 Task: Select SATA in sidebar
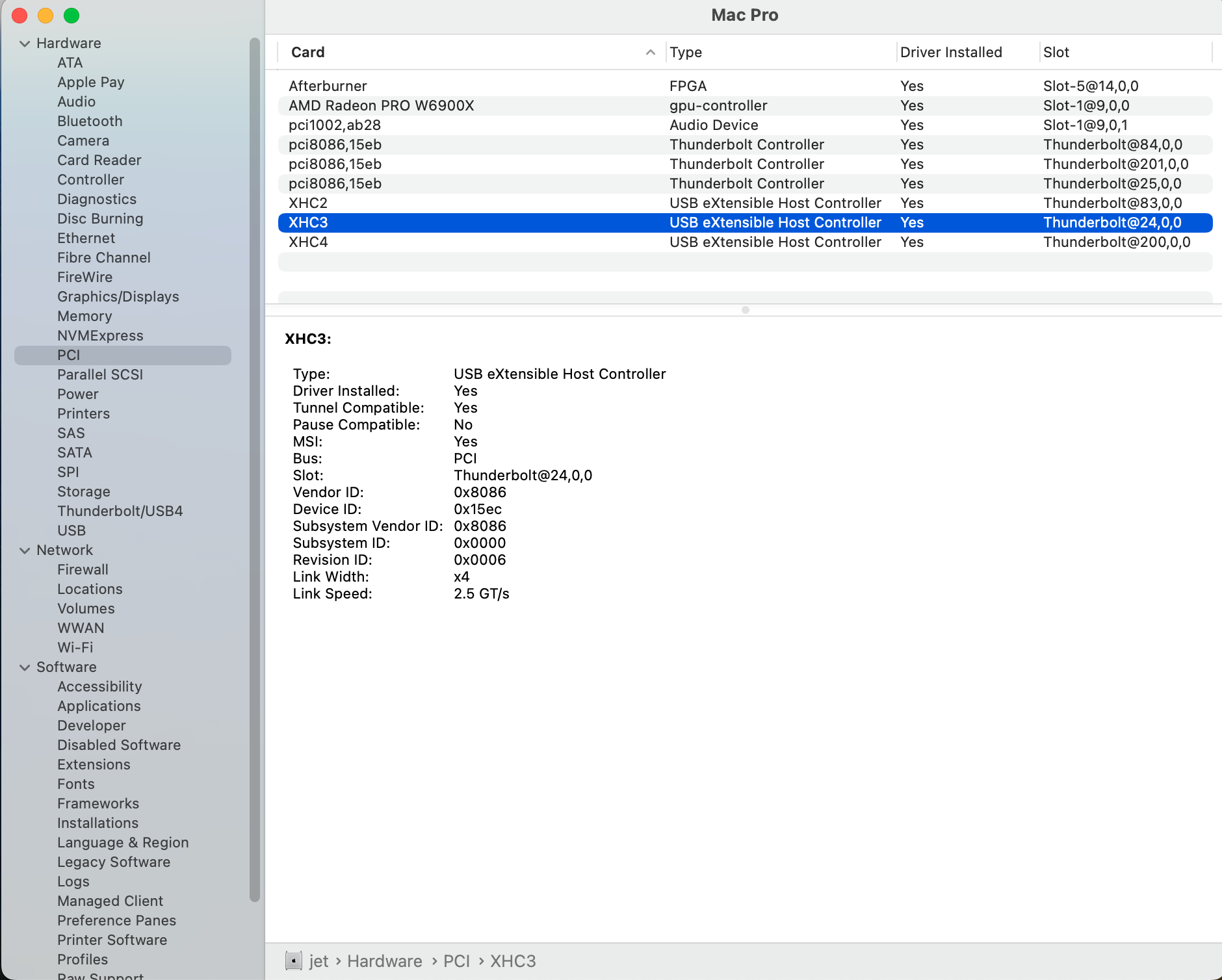coord(75,453)
